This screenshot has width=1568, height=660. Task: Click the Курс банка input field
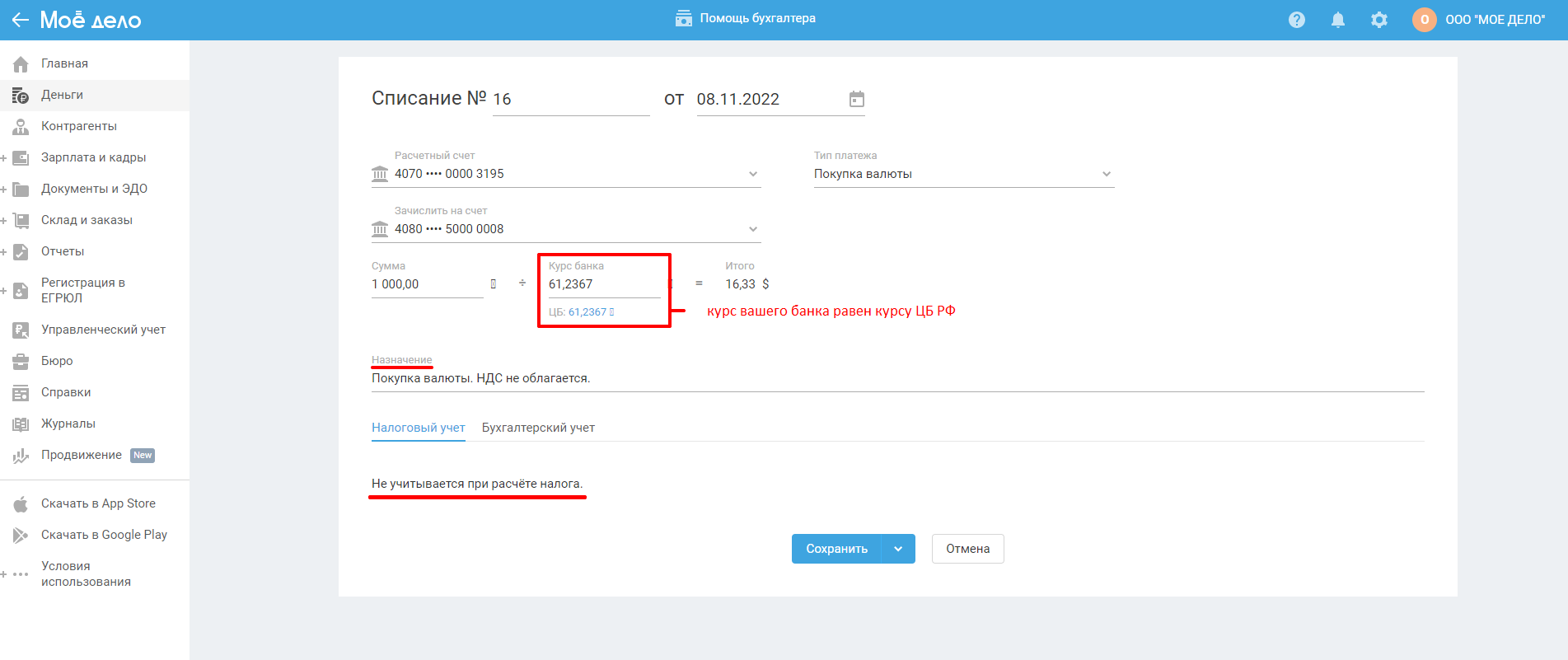pyautogui.click(x=604, y=284)
